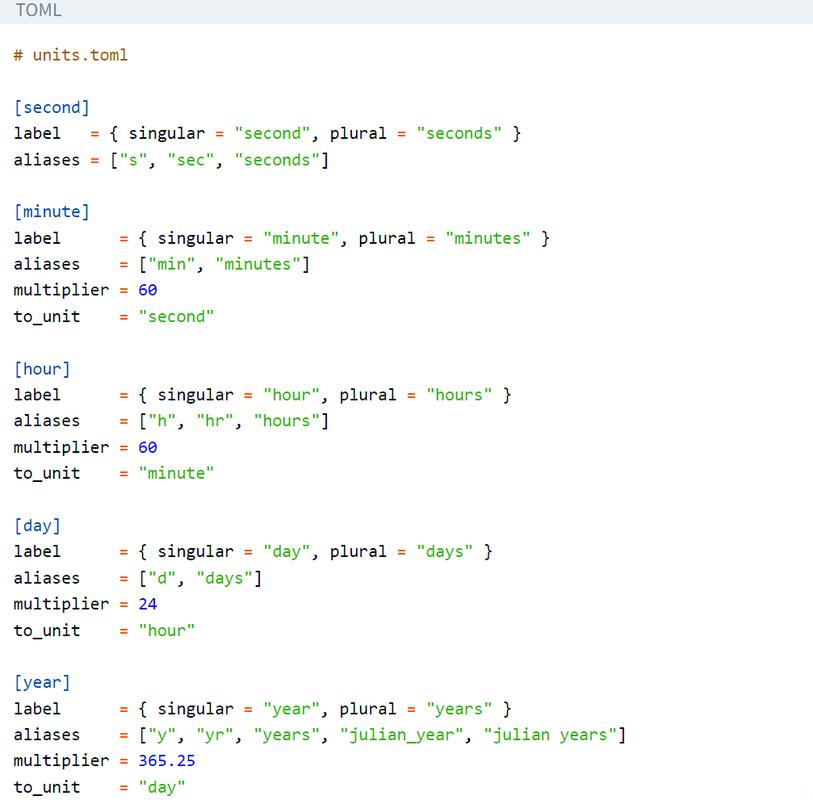Image resolution: width=813 pixels, height=800 pixels.
Task: Click the singular value "second" in second label
Action: 272,133
